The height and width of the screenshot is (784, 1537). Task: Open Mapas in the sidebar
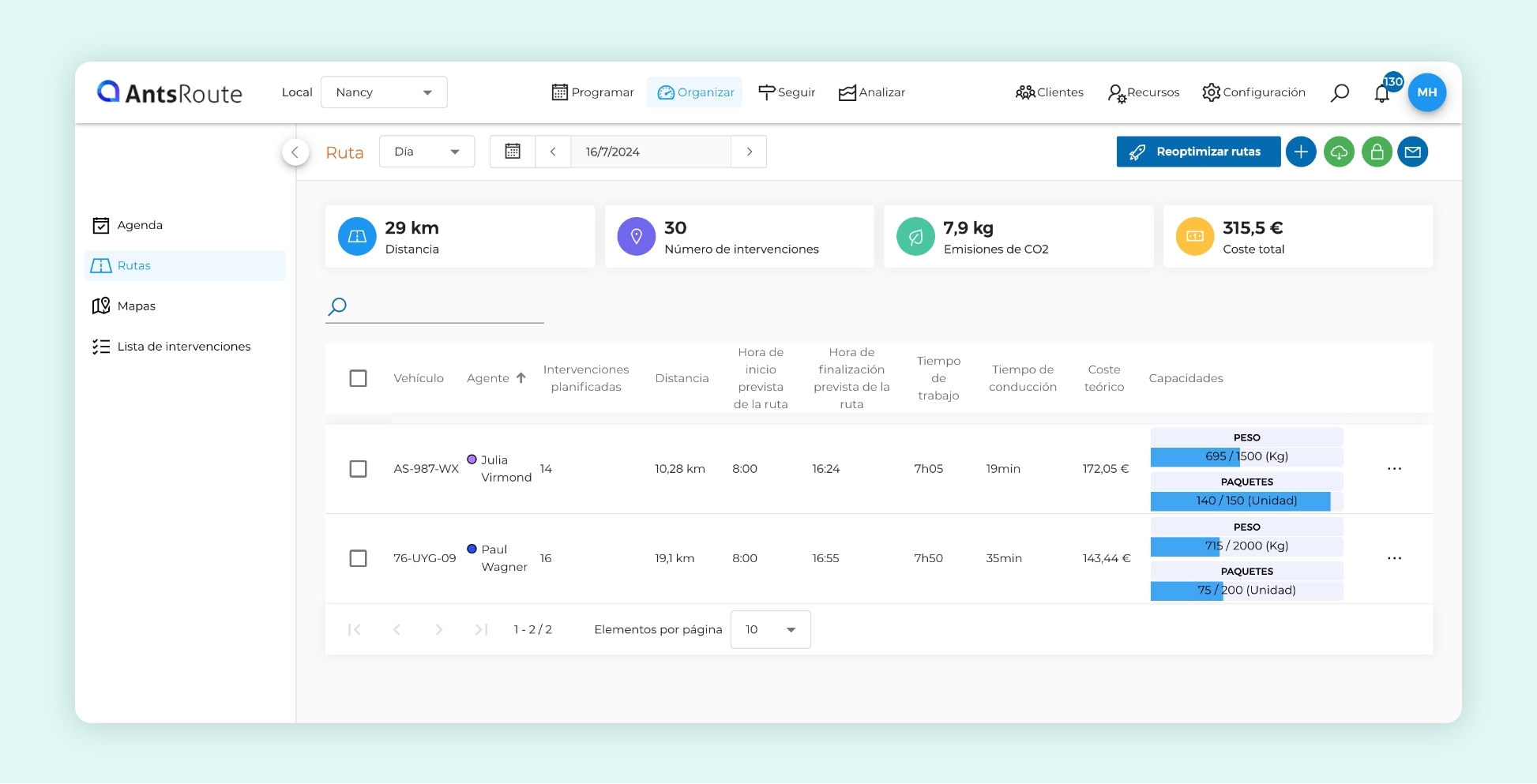(x=136, y=306)
